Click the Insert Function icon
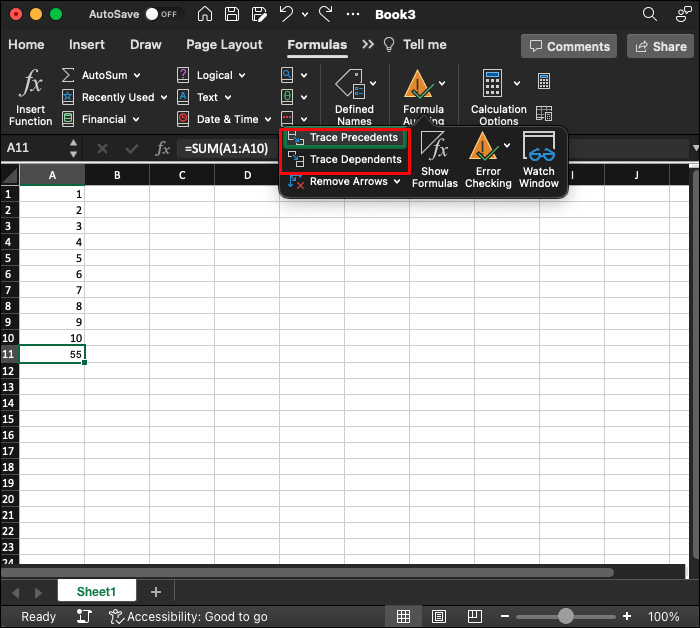The width and height of the screenshot is (700, 628). click(31, 97)
